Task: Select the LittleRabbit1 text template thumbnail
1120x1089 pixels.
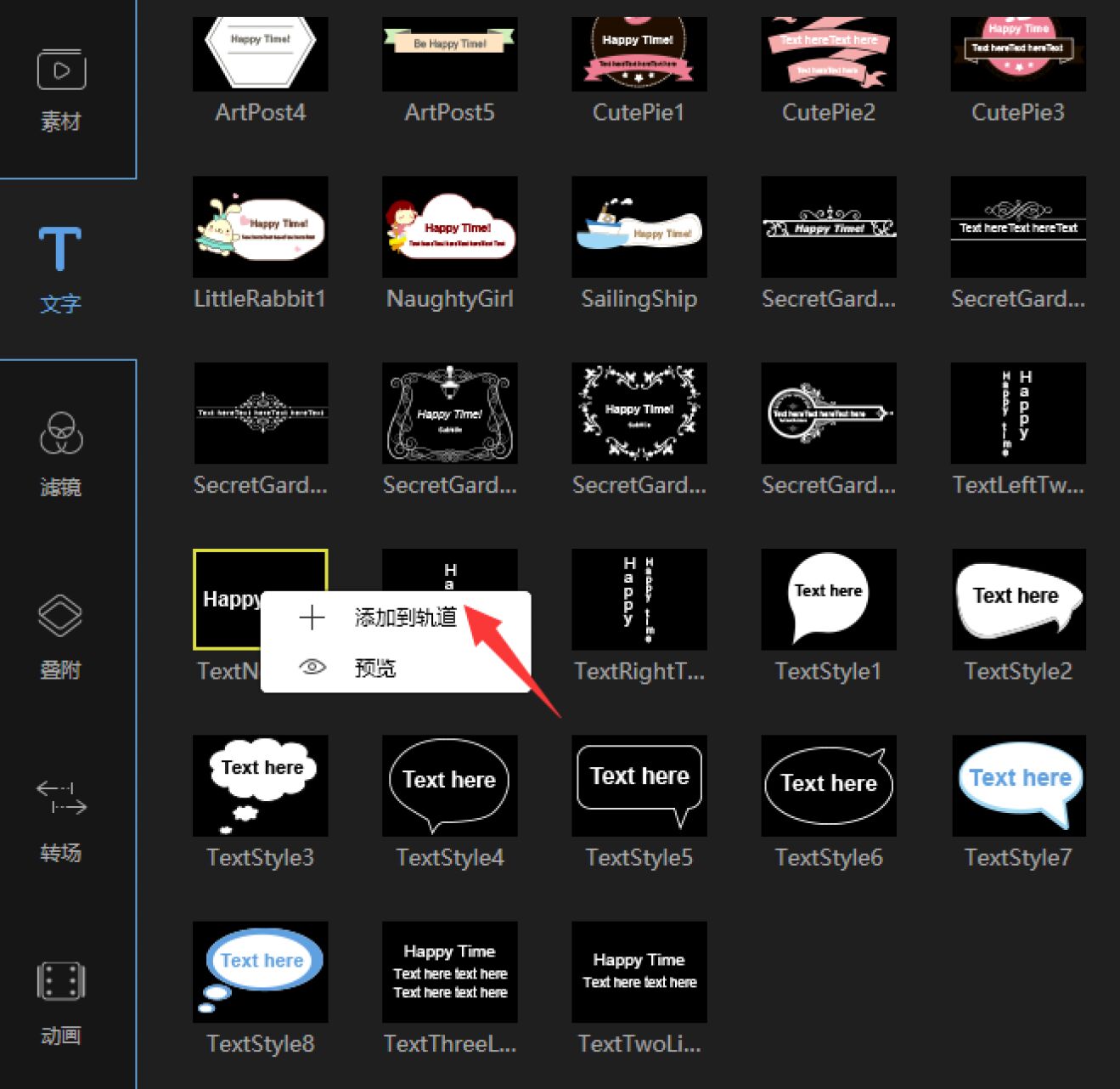Action: point(261,227)
